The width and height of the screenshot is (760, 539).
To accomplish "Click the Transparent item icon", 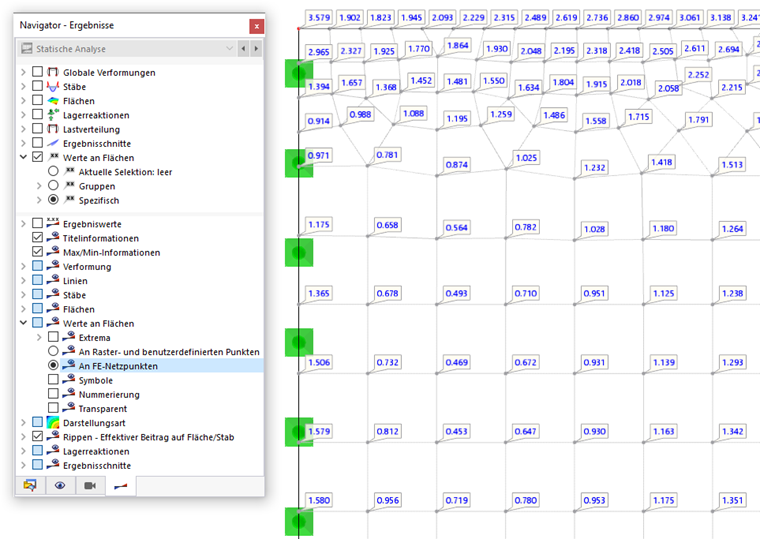I will pyautogui.click(x=69, y=408).
